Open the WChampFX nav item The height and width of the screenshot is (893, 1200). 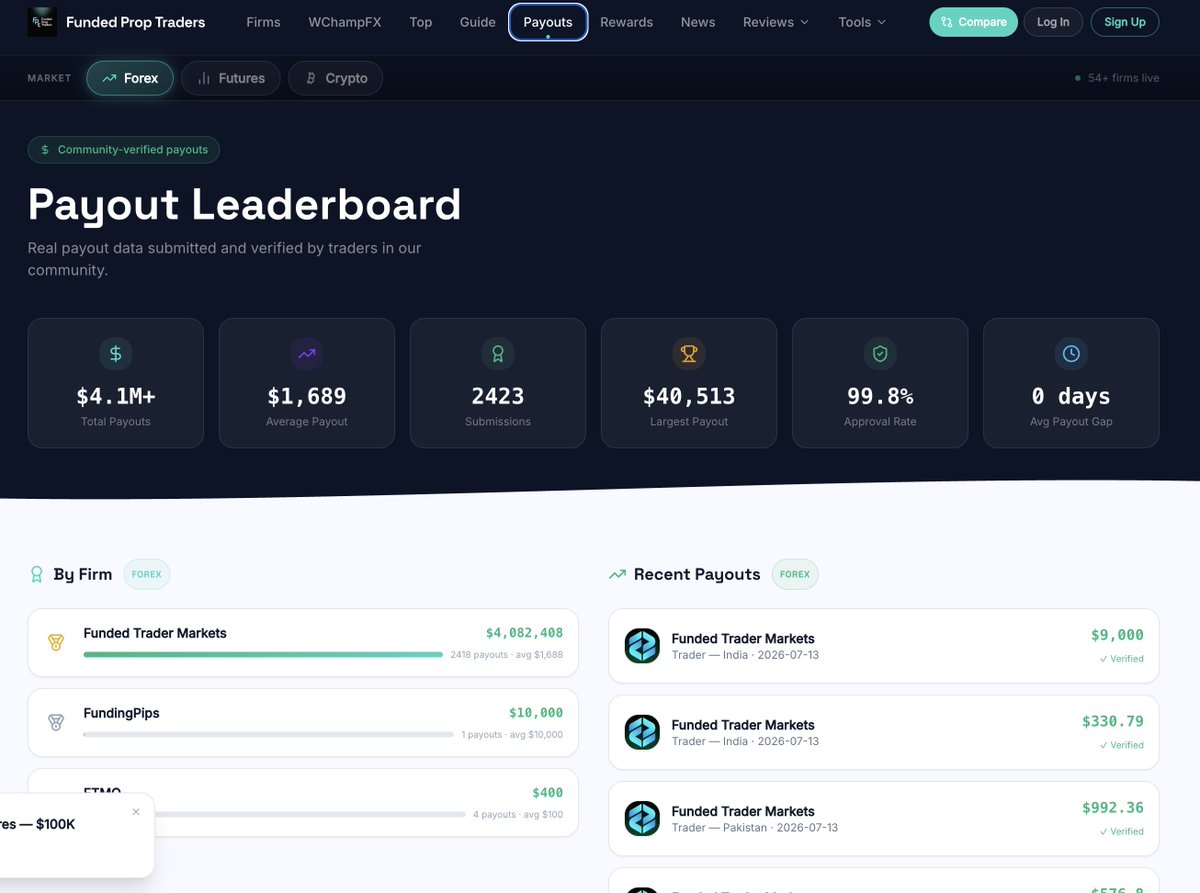click(345, 22)
